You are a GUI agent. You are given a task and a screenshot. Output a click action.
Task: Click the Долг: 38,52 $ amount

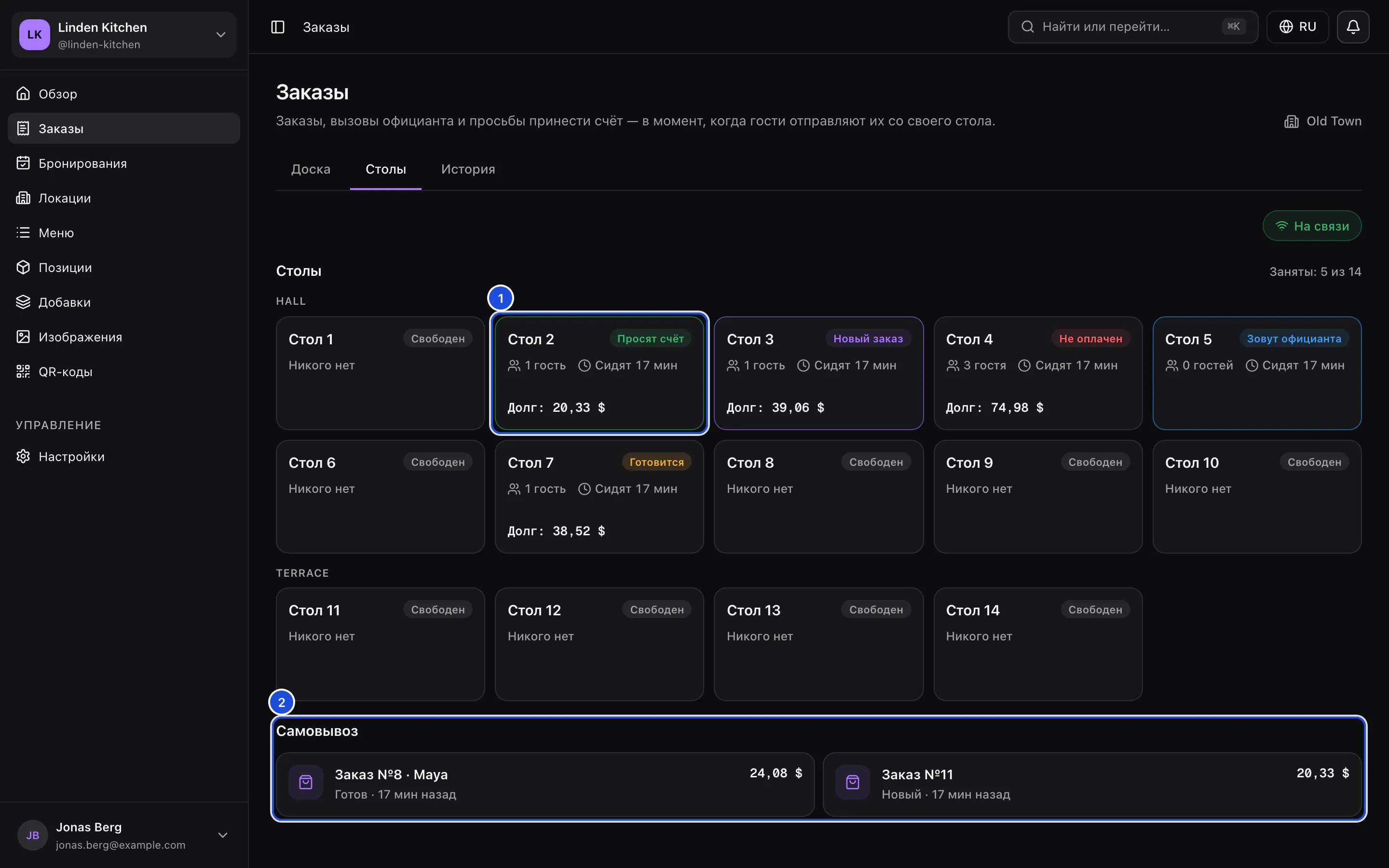point(556,531)
